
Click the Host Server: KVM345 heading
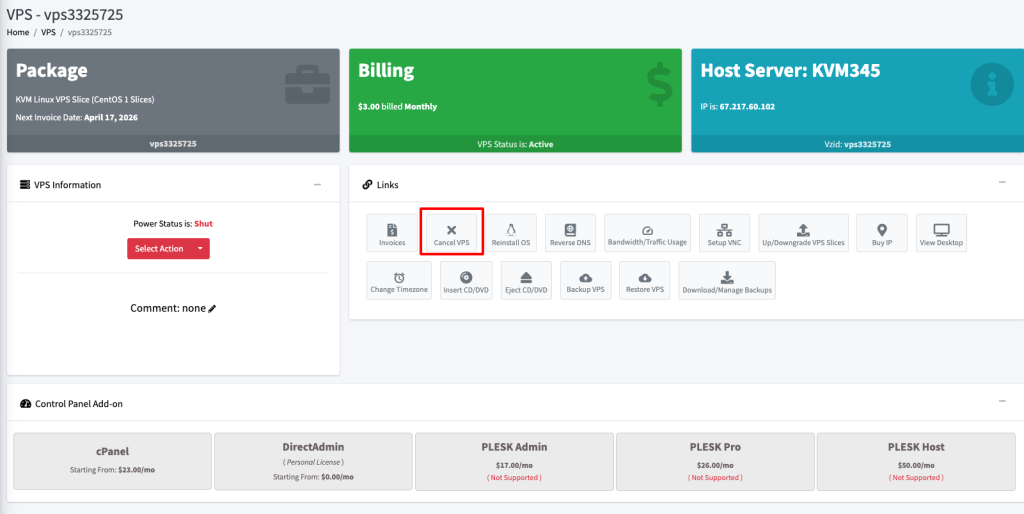coord(790,71)
